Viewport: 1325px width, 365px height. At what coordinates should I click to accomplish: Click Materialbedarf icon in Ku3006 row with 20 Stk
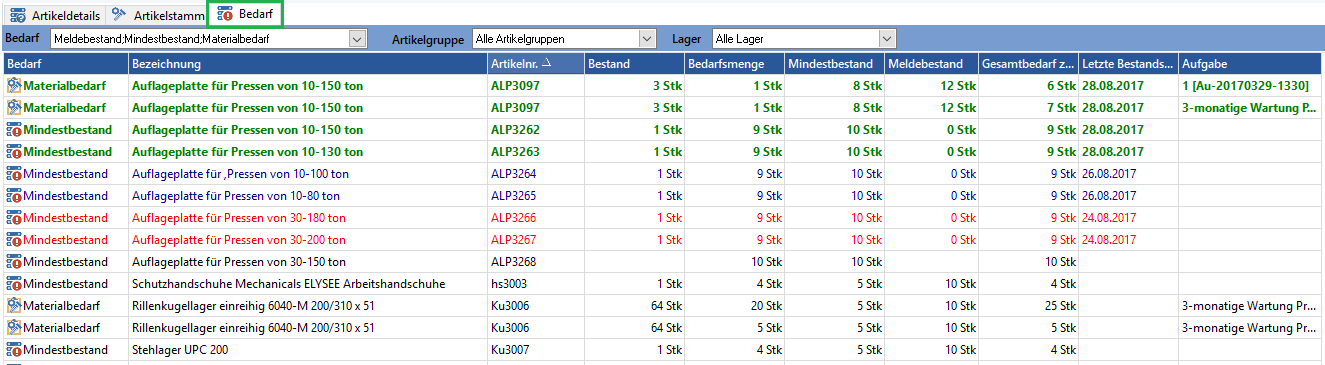(14, 306)
